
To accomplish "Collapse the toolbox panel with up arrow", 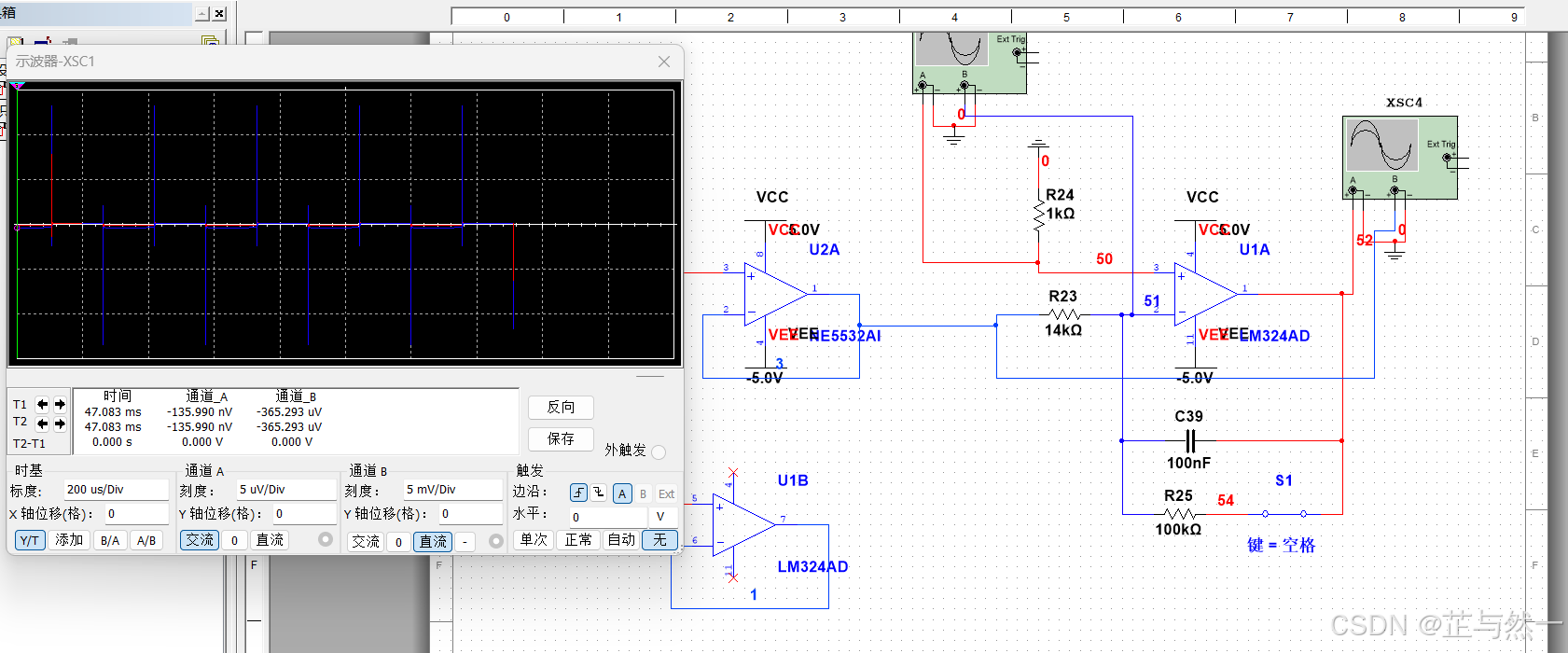I will click(x=201, y=13).
